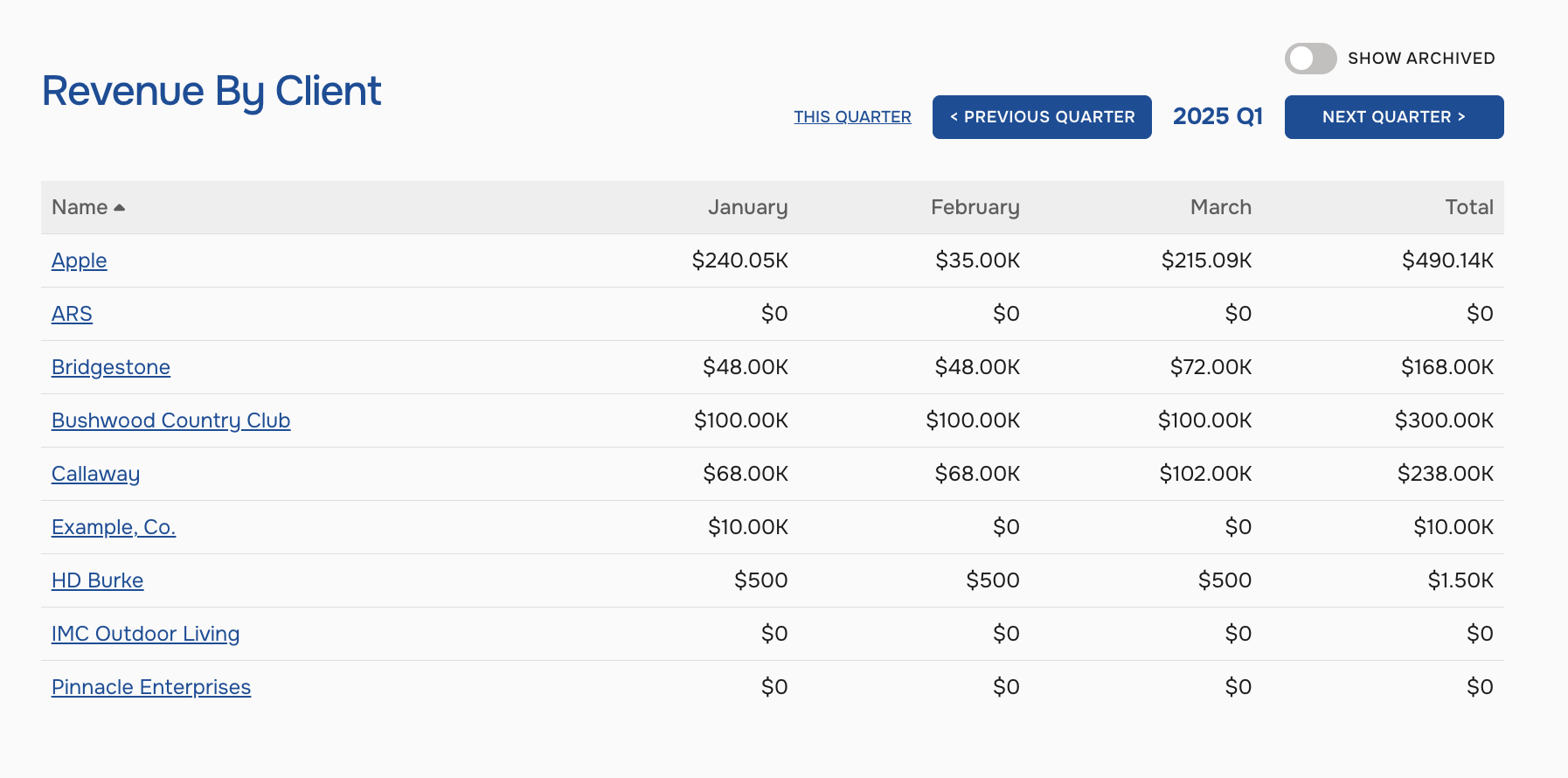The height and width of the screenshot is (778, 1568).
Task: Select Bridgestone's March value $72.00K
Action: click(x=1211, y=367)
